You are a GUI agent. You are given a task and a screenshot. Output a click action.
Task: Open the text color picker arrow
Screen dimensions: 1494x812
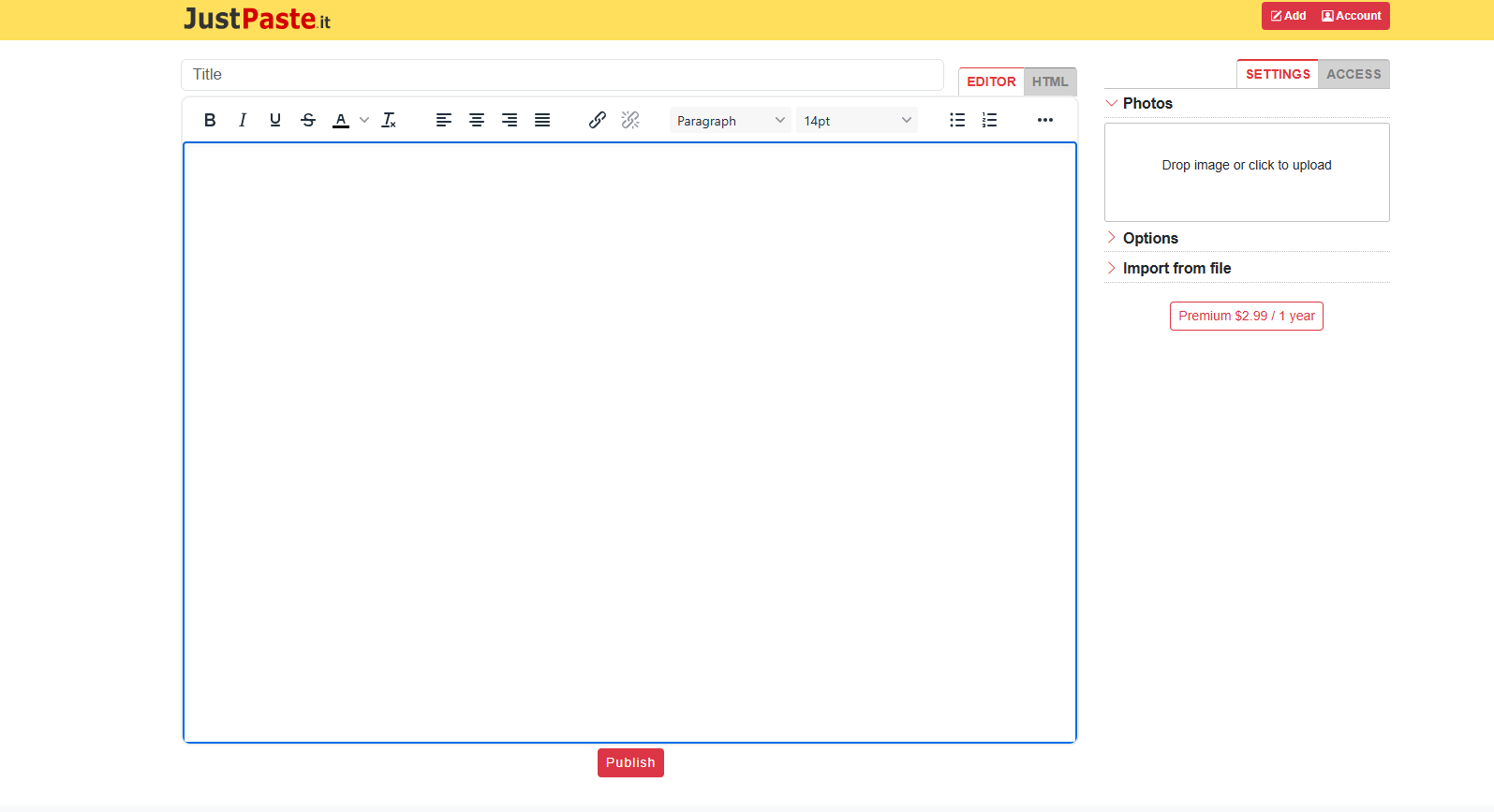(x=364, y=120)
